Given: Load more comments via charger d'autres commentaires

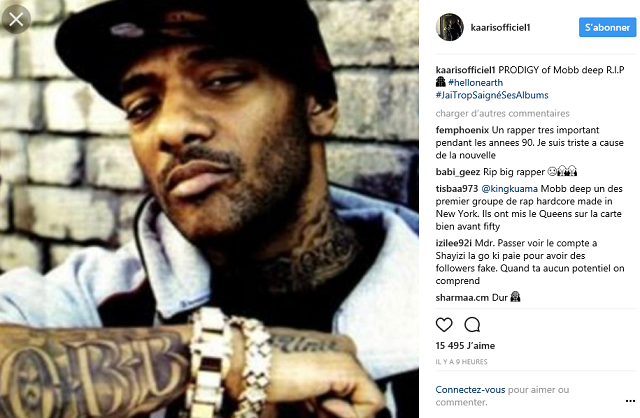Looking at the screenshot, I should click(x=502, y=113).
